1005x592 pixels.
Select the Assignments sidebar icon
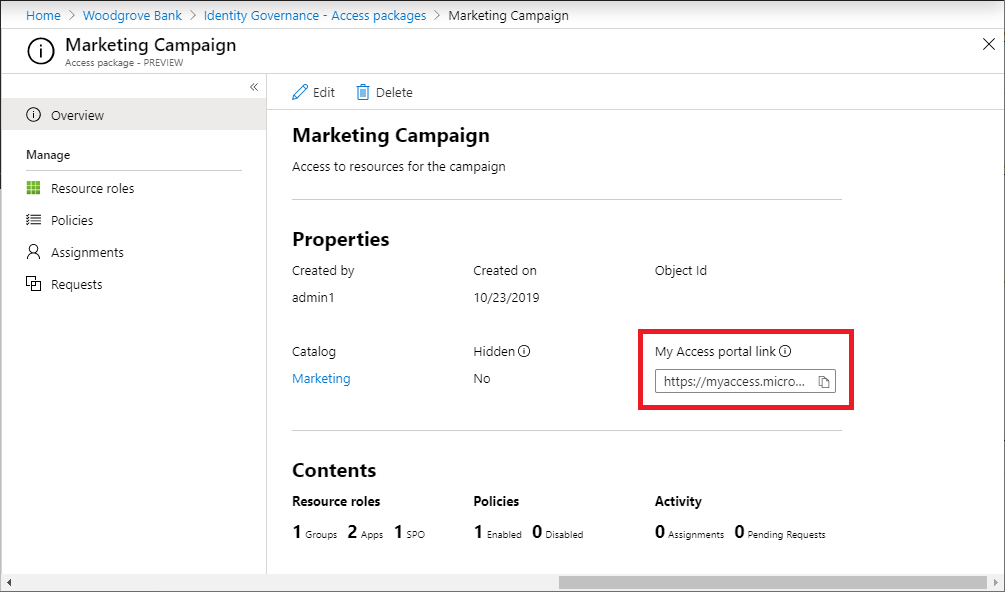(32, 251)
